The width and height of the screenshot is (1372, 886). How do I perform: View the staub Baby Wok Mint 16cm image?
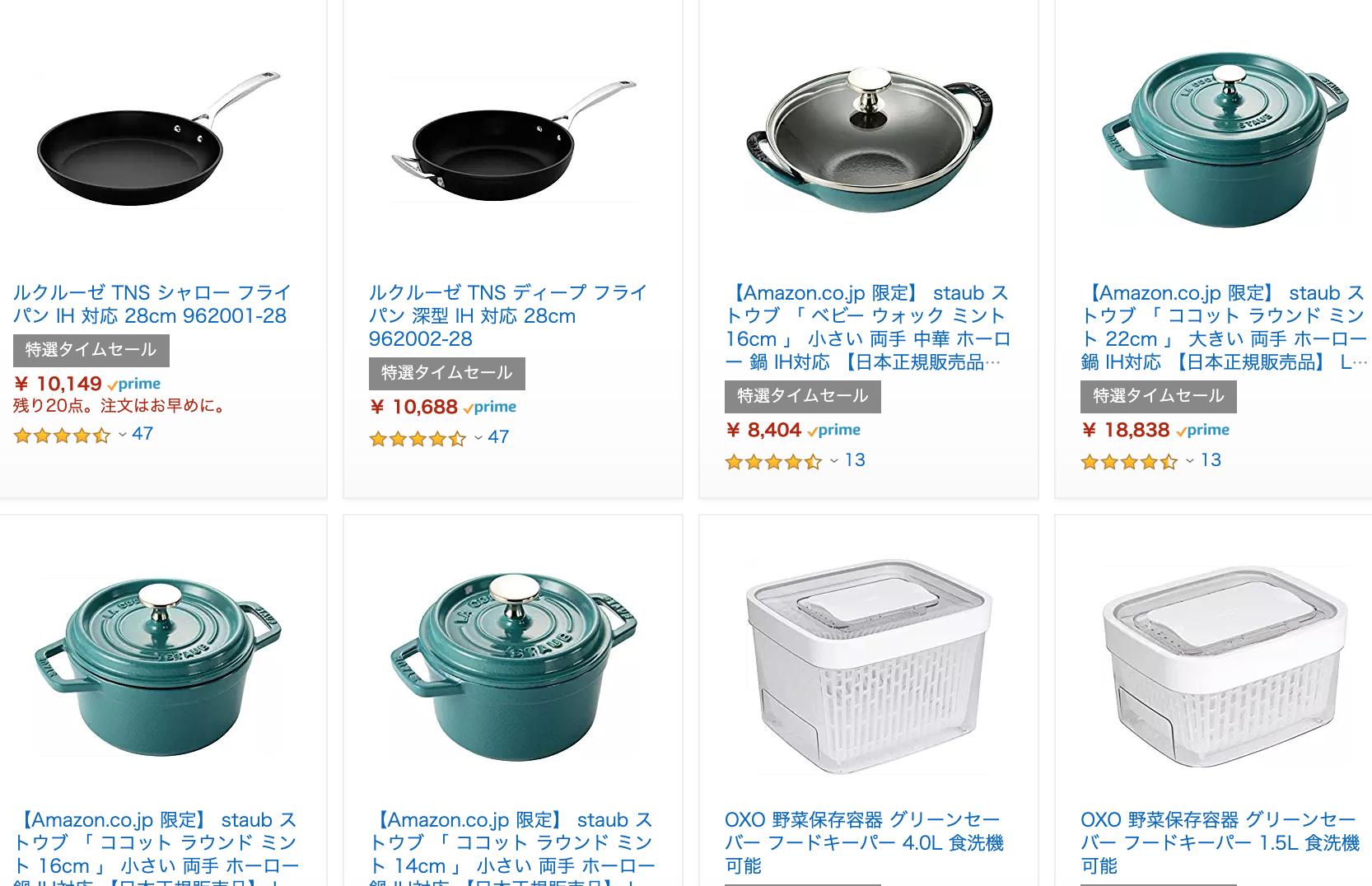[x=870, y=140]
